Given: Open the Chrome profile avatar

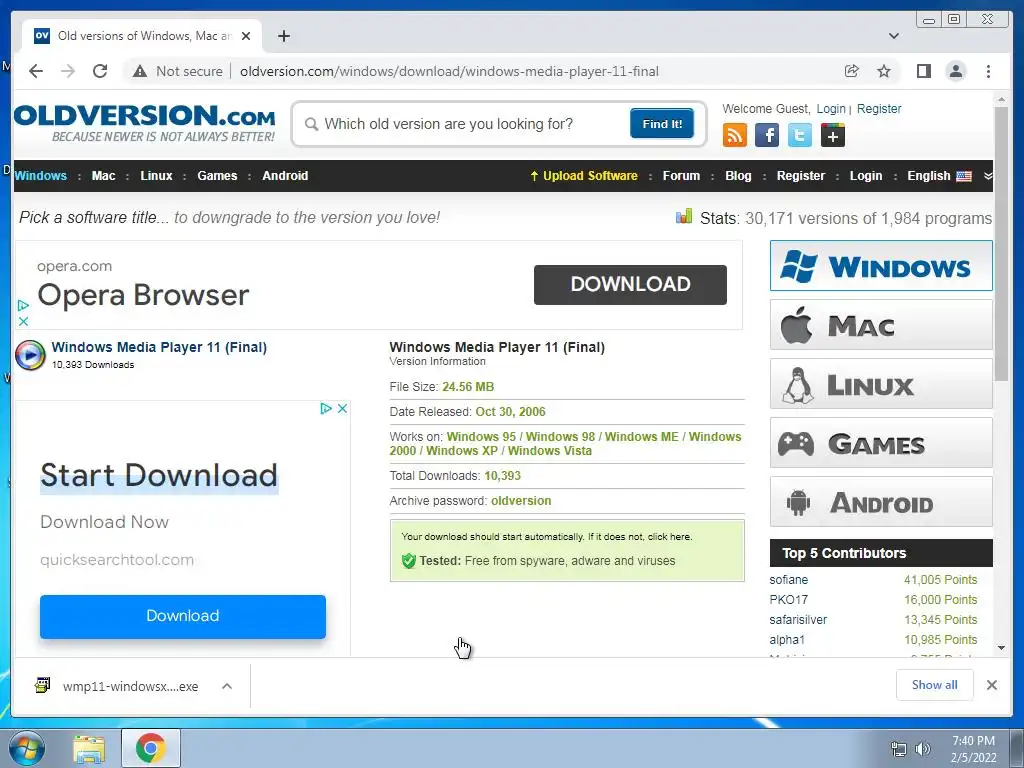Looking at the screenshot, I should click(955, 71).
